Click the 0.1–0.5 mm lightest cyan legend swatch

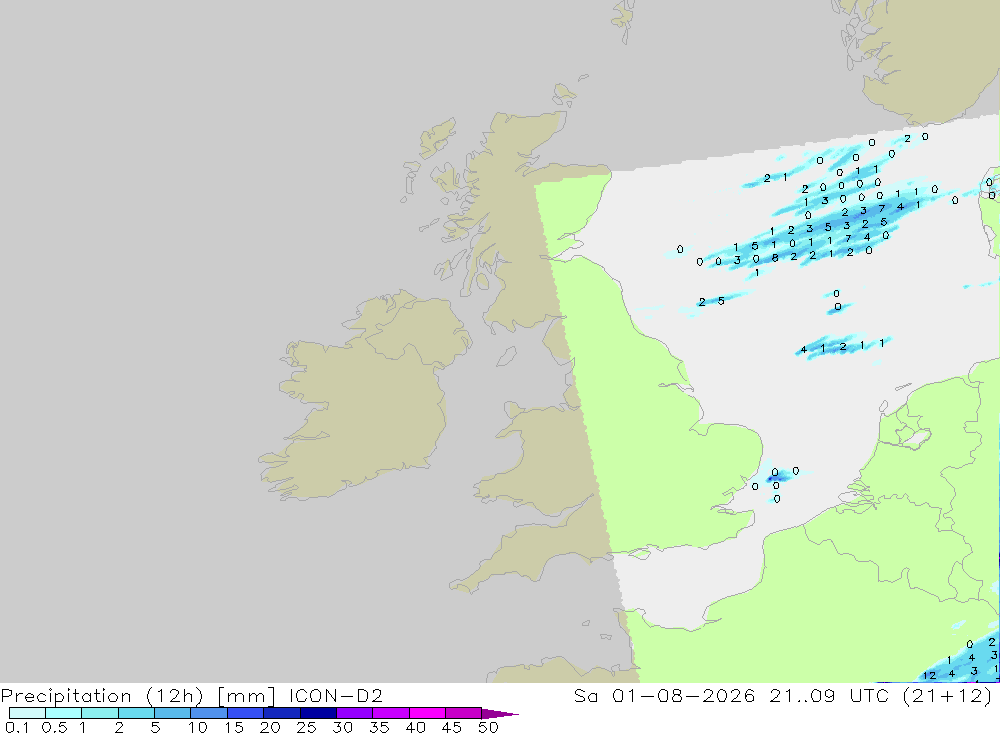tap(27, 713)
